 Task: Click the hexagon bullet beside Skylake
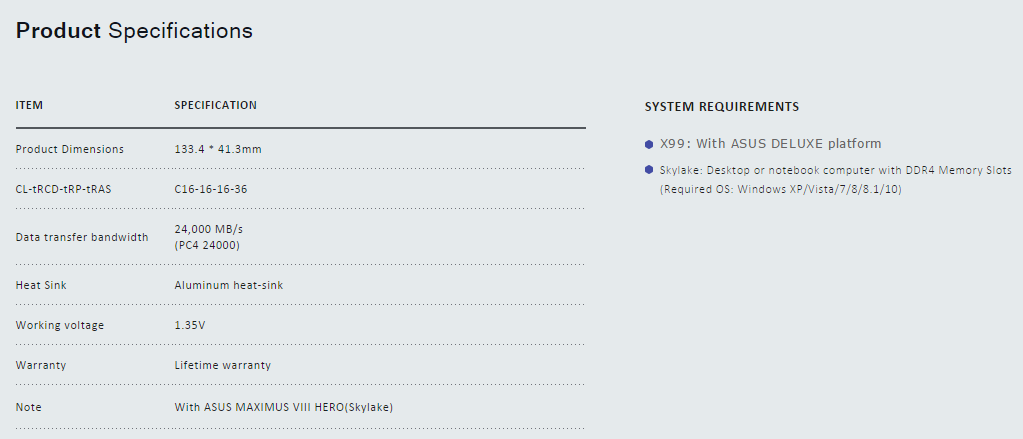[649, 170]
